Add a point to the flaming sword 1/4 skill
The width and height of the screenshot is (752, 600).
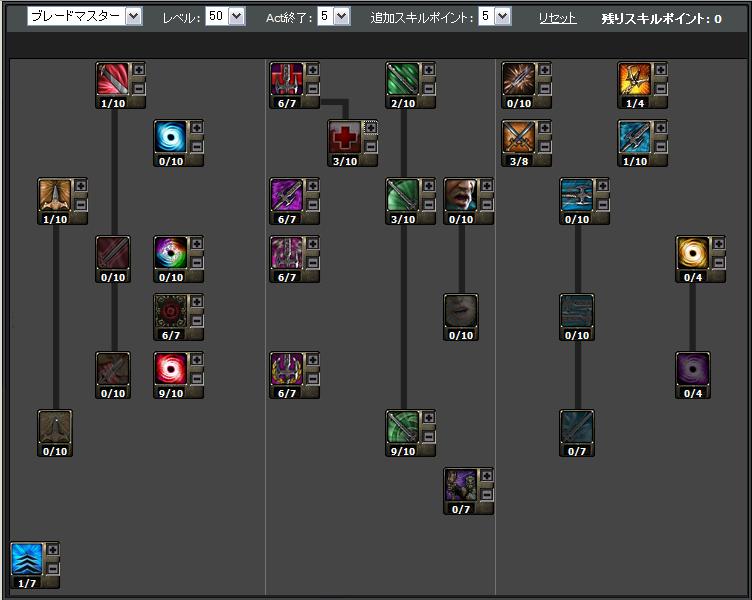(661, 70)
